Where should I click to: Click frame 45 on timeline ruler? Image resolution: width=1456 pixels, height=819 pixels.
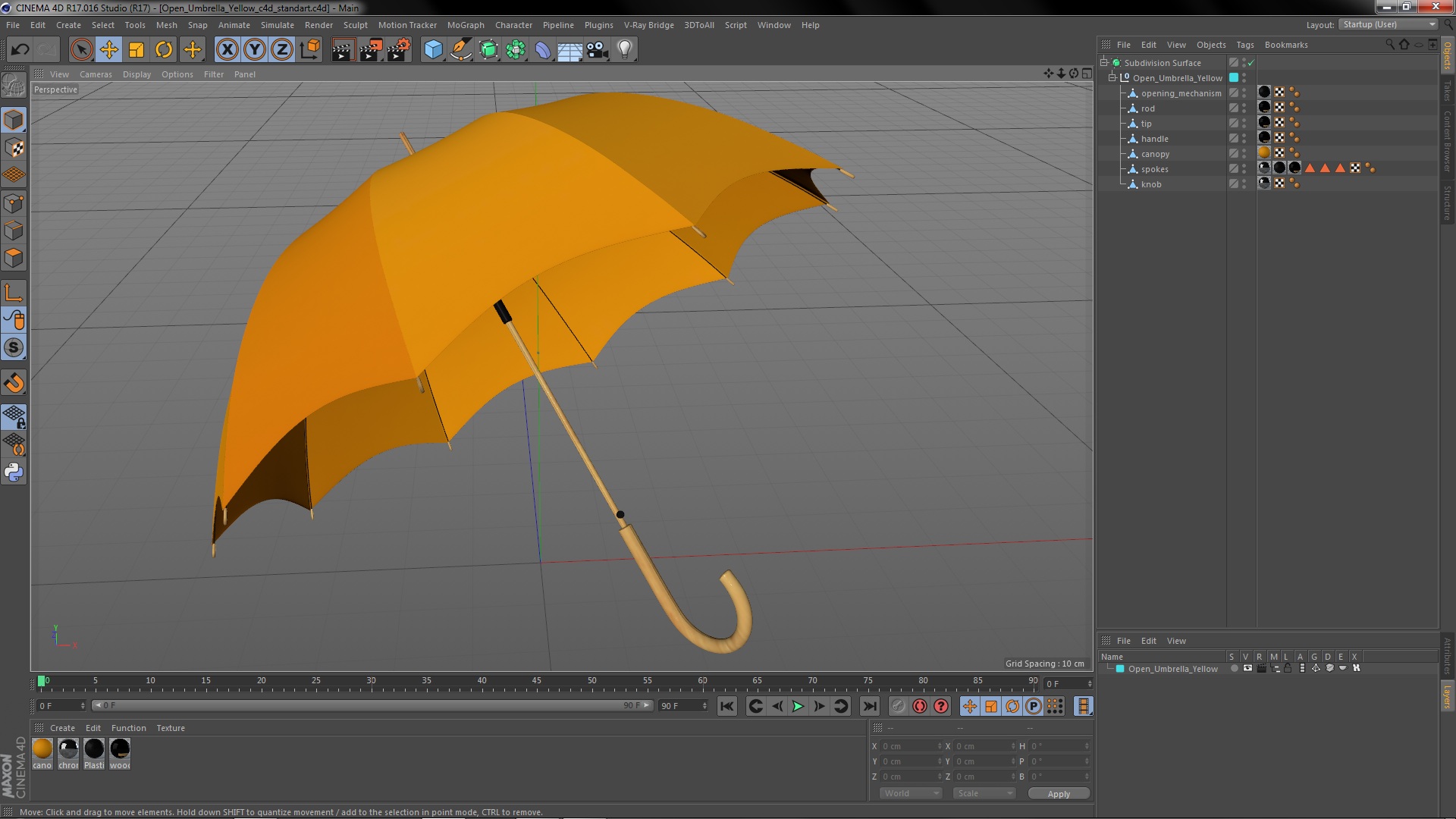[x=537, y=681]
